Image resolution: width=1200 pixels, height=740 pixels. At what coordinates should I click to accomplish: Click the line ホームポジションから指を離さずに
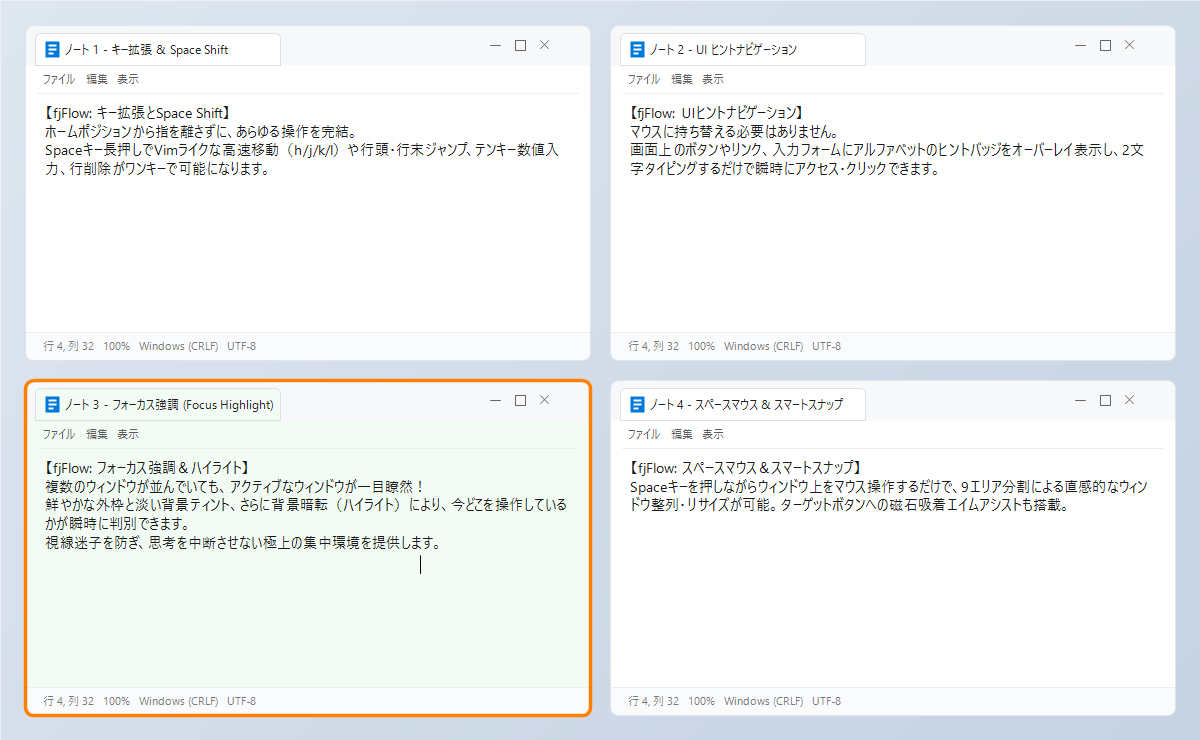pyautogui.click(x=201, y=131)
